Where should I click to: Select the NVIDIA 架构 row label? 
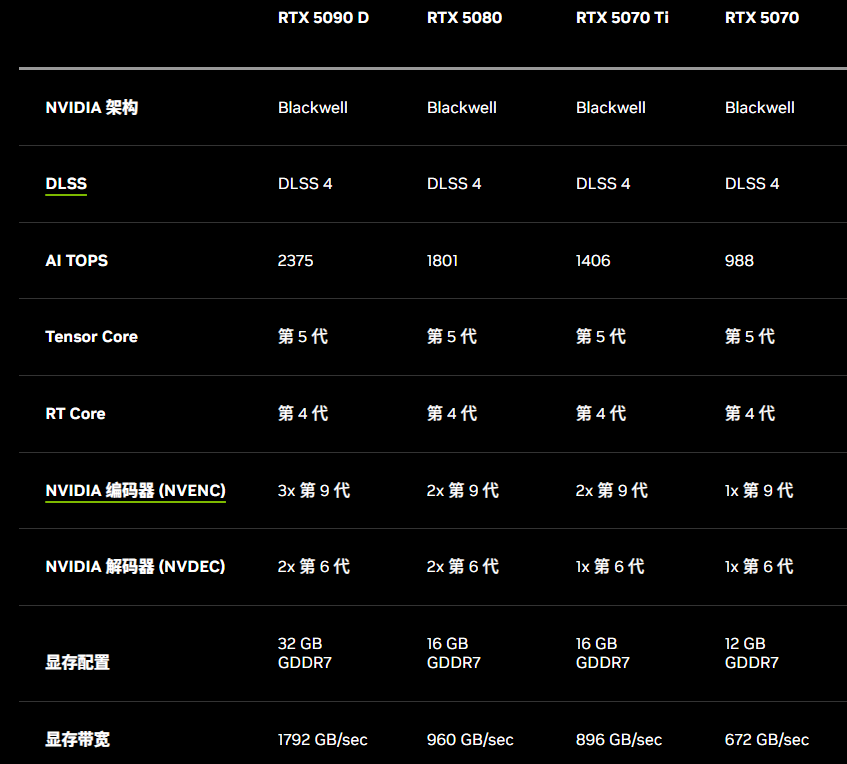click(x=92, y=107)
